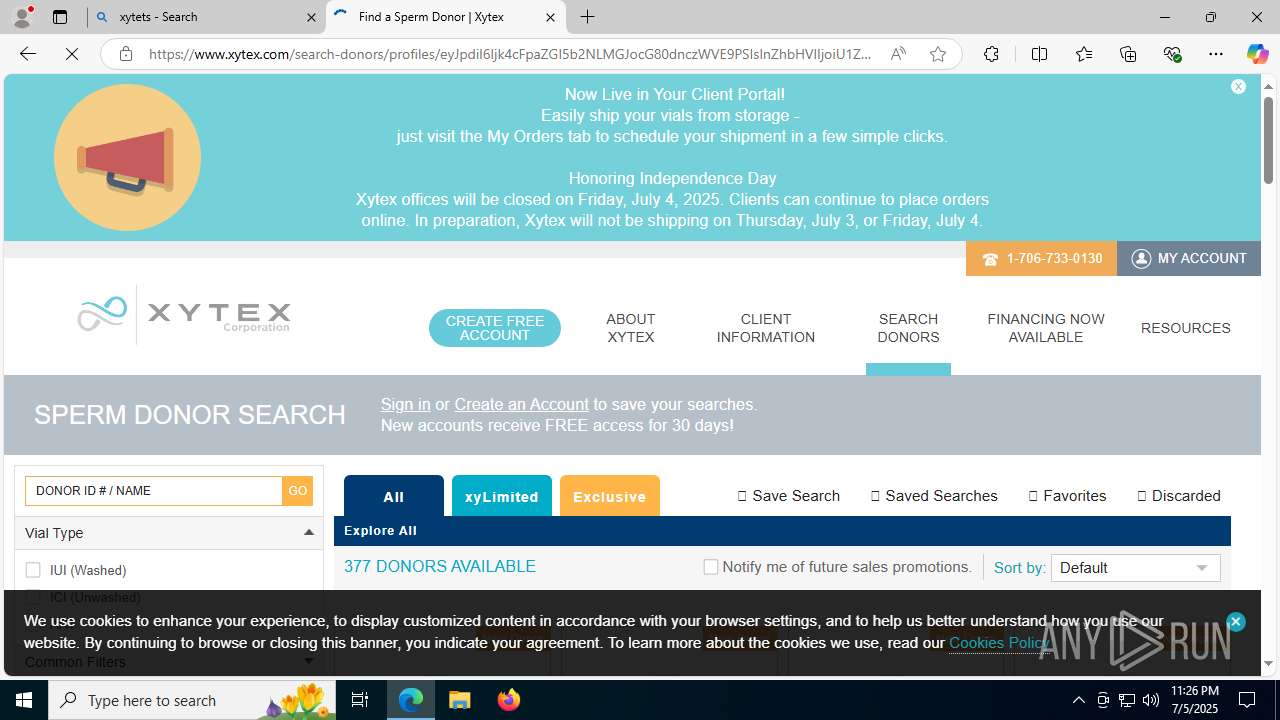Open Browser essentials icon
The height and width of the screenshot is (720, 1280).
coord(1172,54)
